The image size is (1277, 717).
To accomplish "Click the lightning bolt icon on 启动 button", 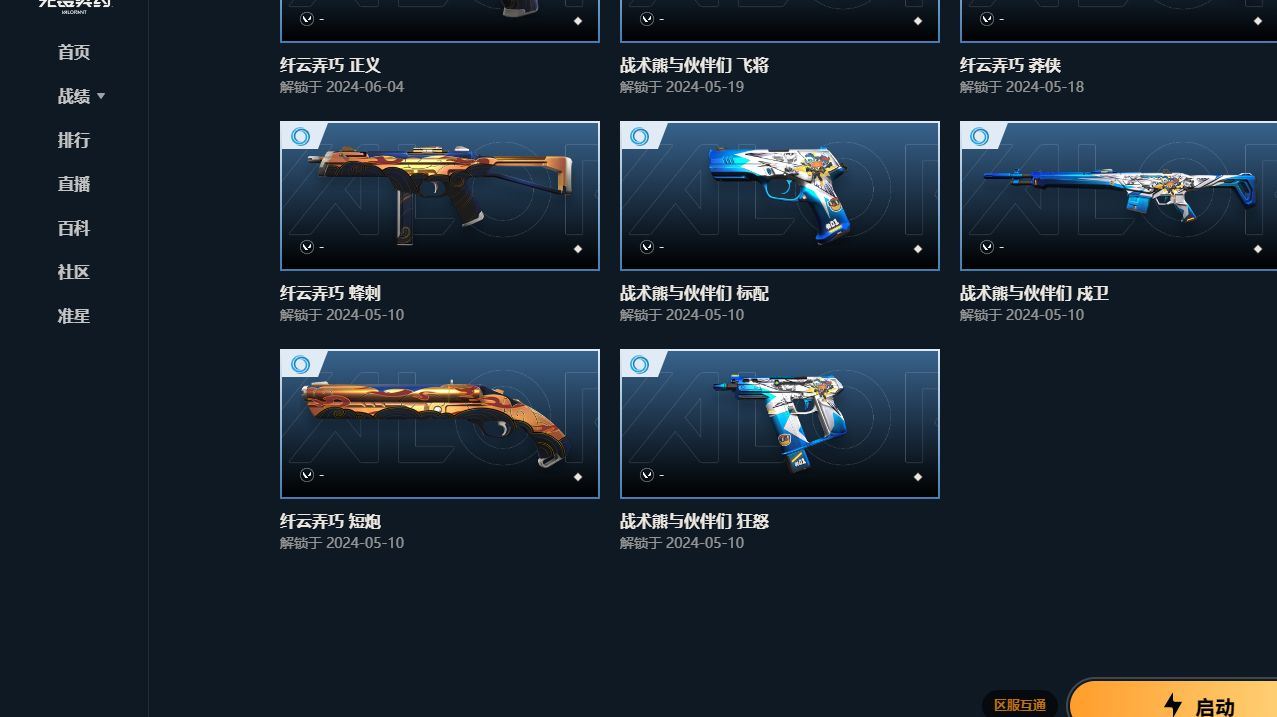I will pyautogui.click(x=1174, y=705).
